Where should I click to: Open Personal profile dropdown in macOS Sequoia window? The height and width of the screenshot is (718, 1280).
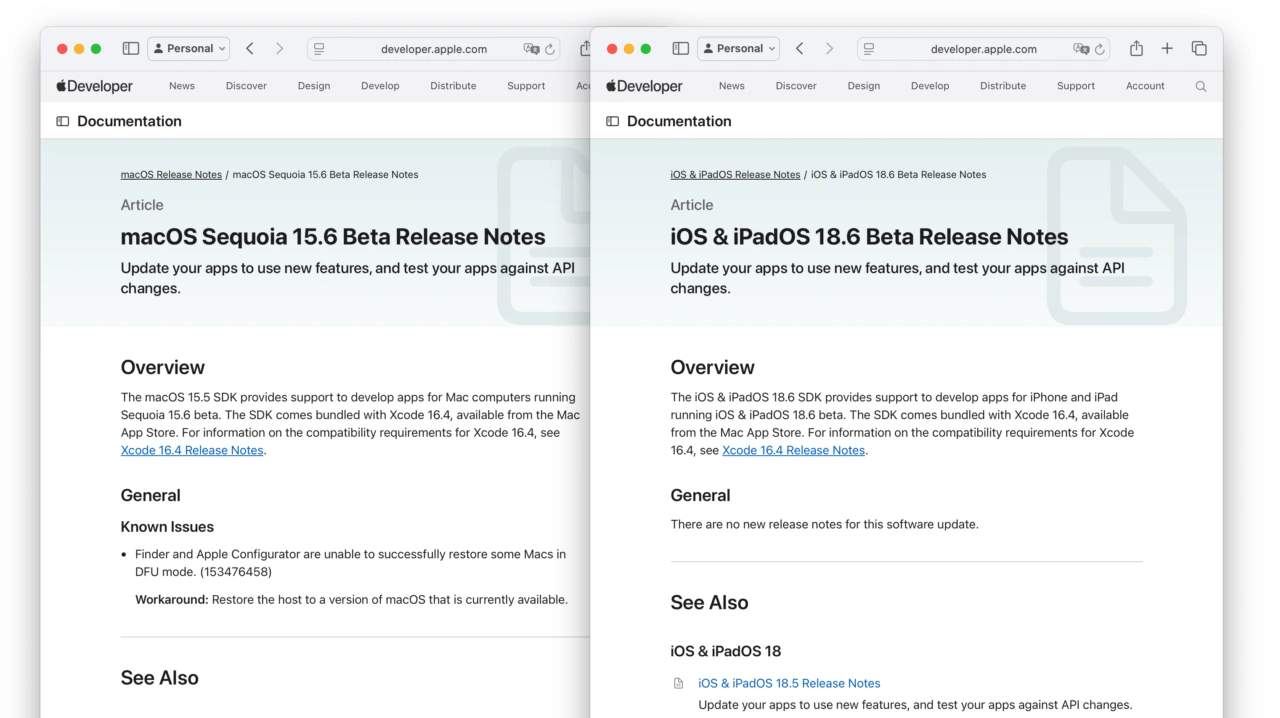(x=189, y=48)
